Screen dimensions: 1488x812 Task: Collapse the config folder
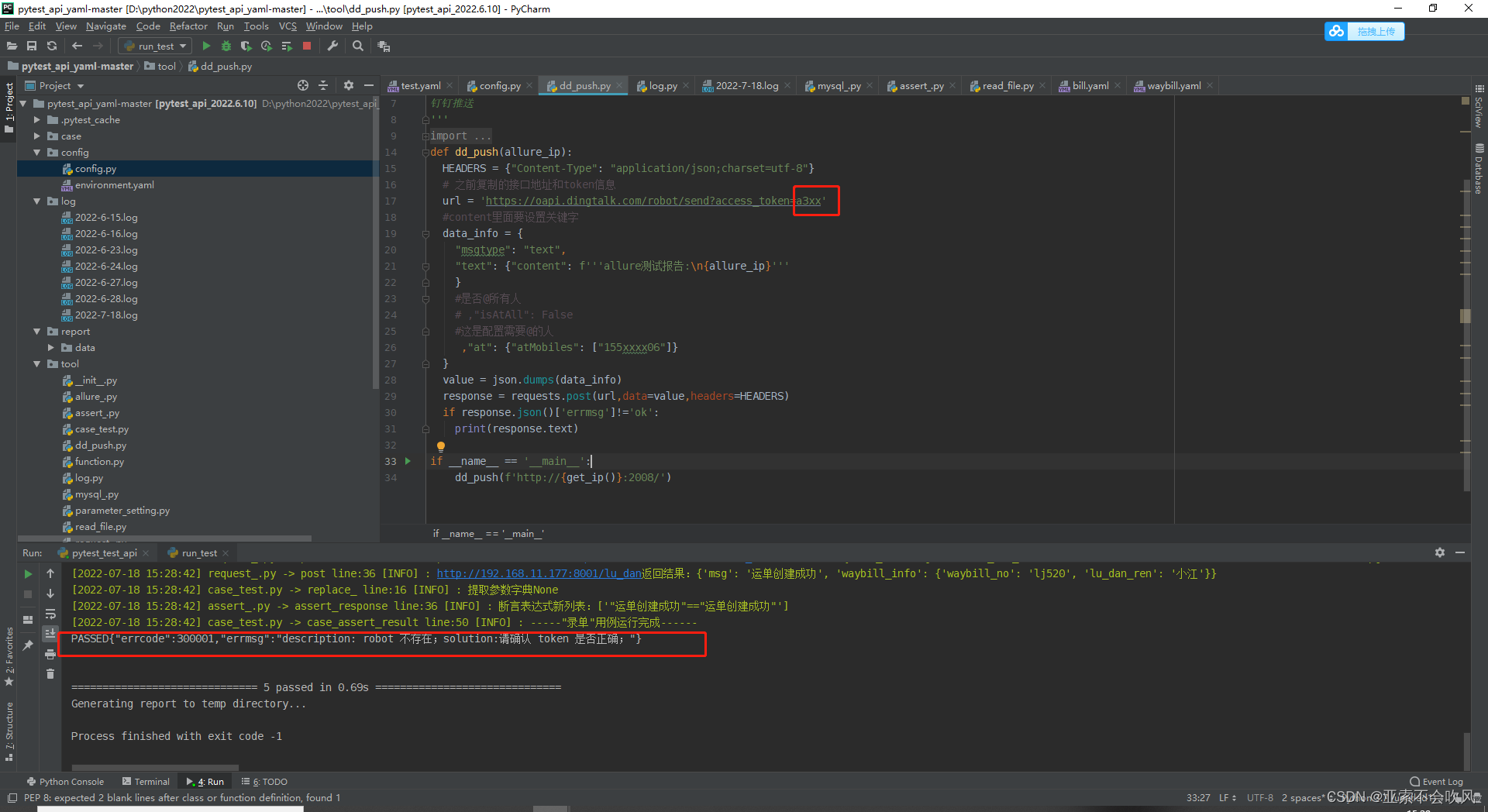(36, 153)
